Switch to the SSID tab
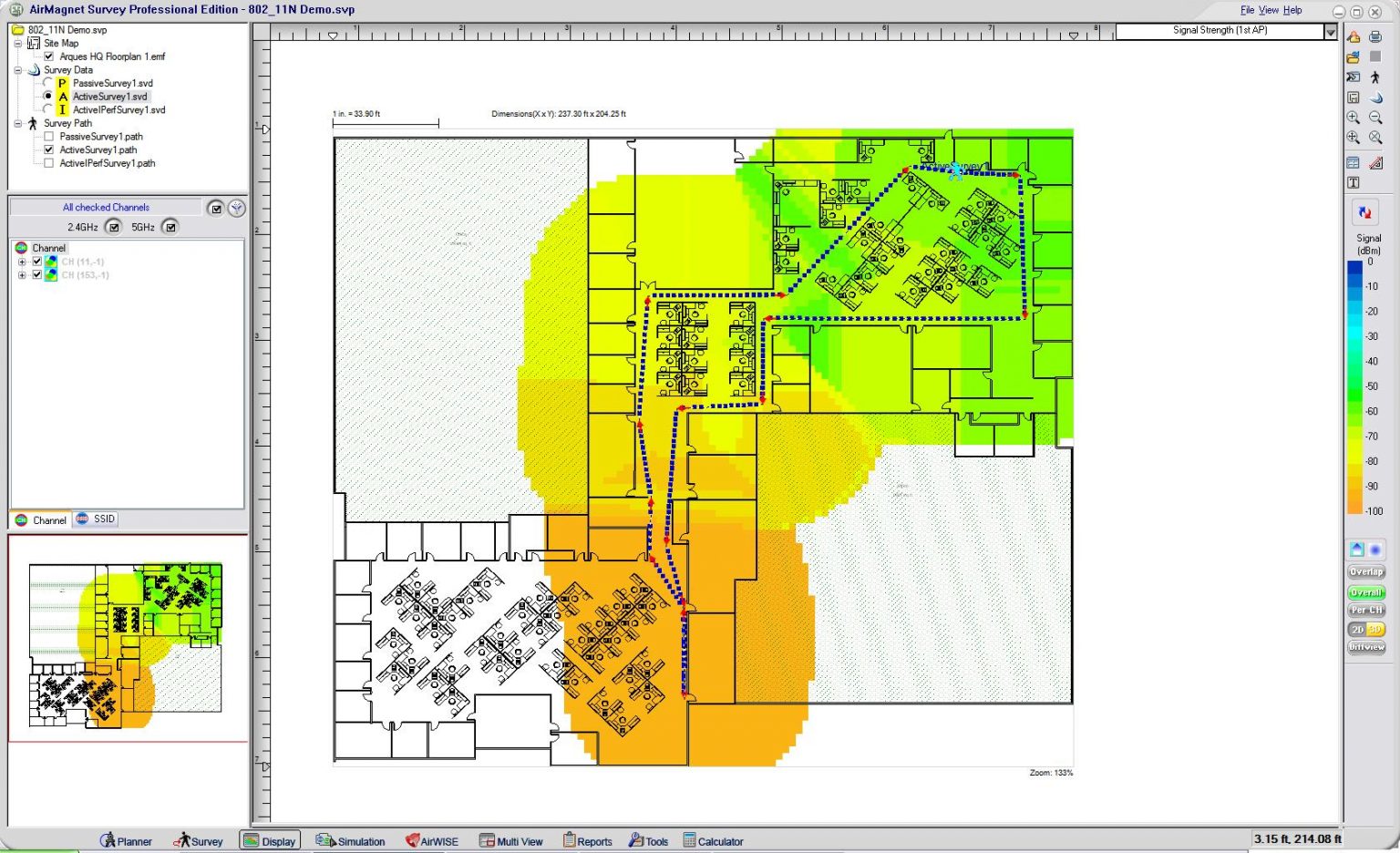The image size is (1400, 853). 97,519
